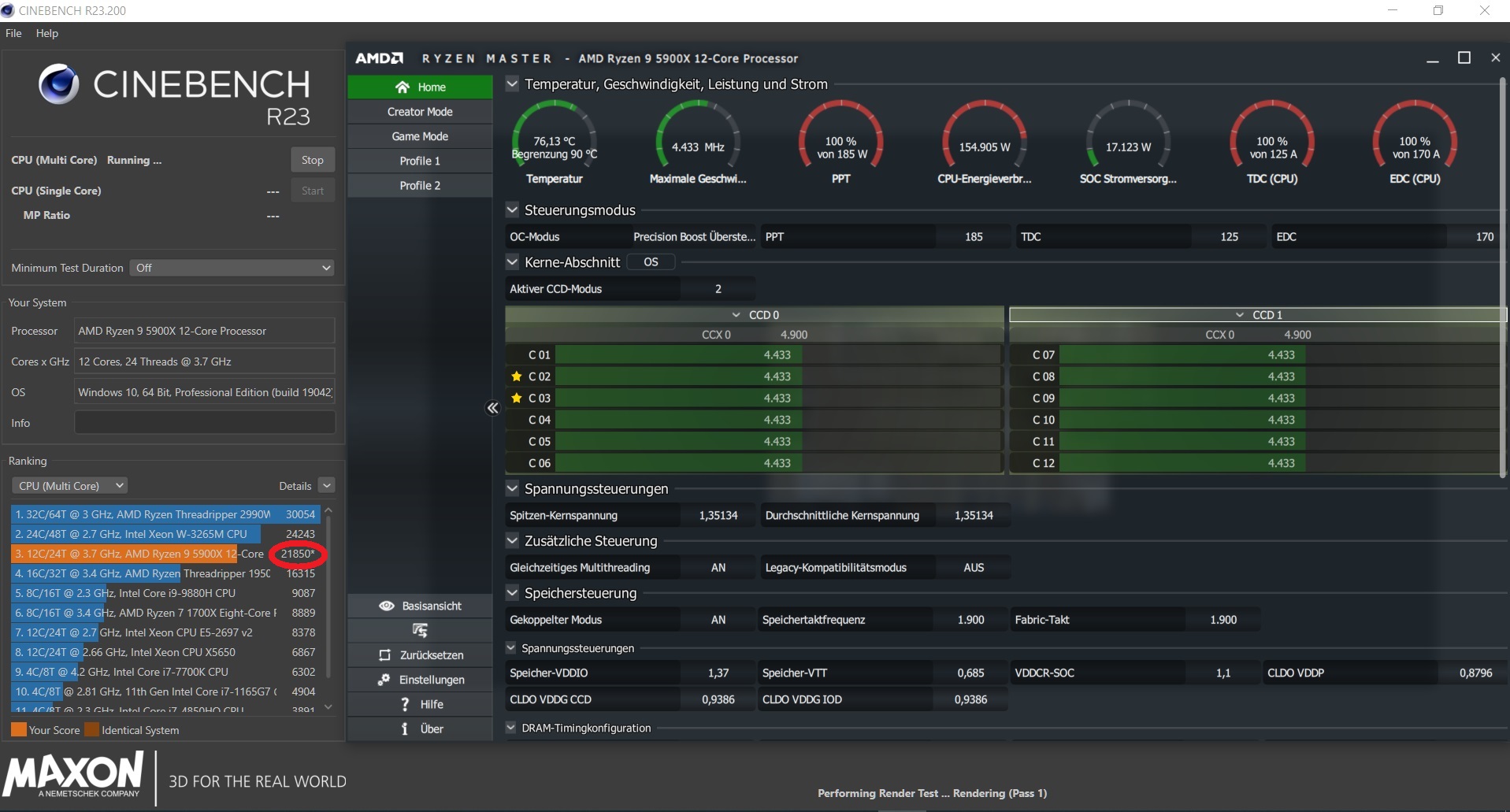1510x812 pixels.
Task: Stop the CPU Multi Core test
Action: coord(313,160)
